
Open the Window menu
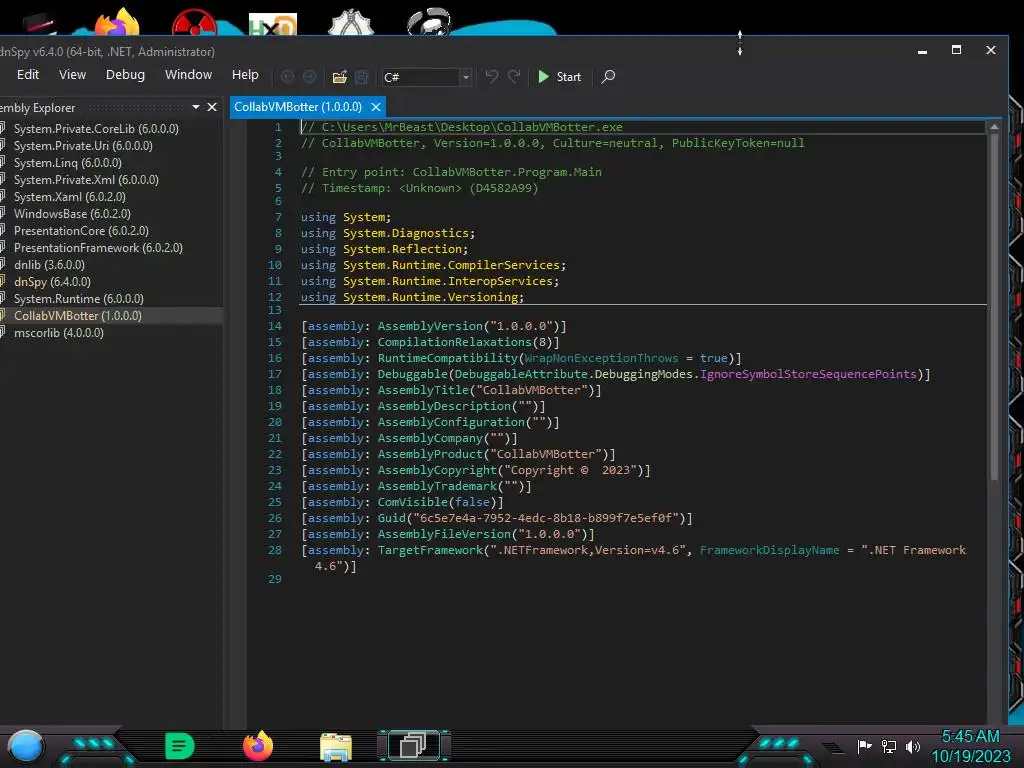pos(188,74)
